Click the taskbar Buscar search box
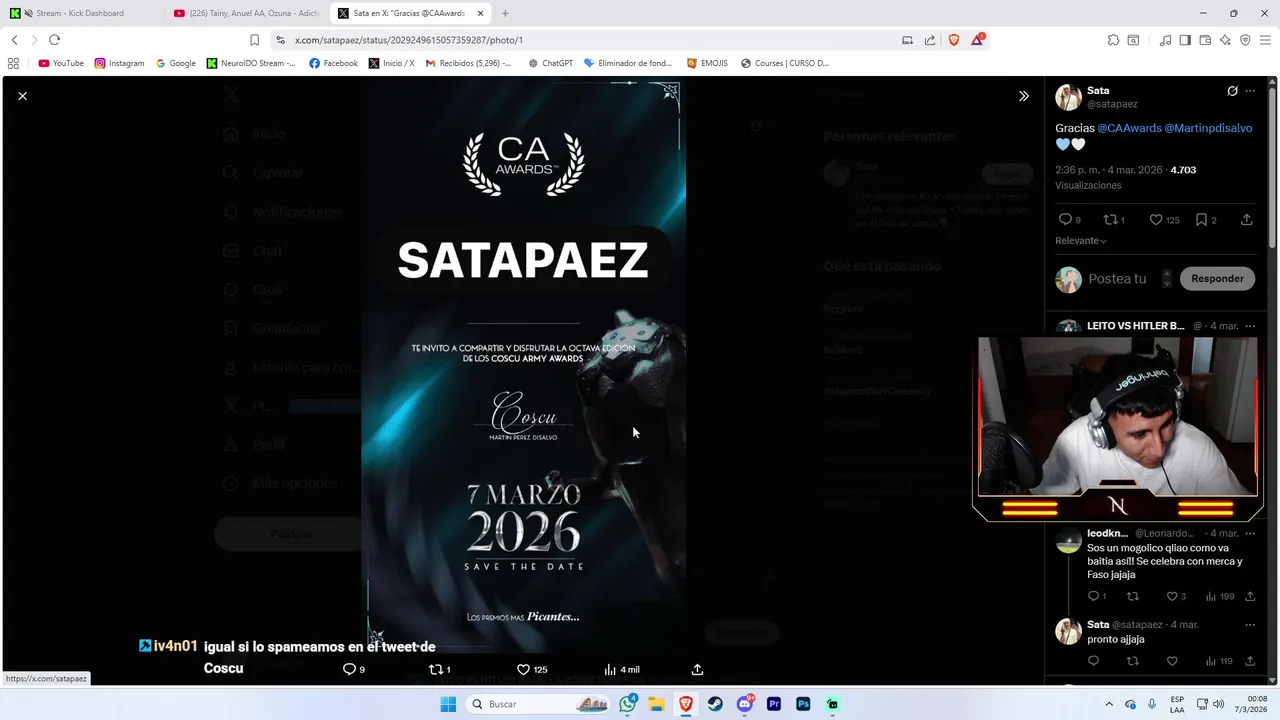Screen dimensions: 1280x720 539,704
